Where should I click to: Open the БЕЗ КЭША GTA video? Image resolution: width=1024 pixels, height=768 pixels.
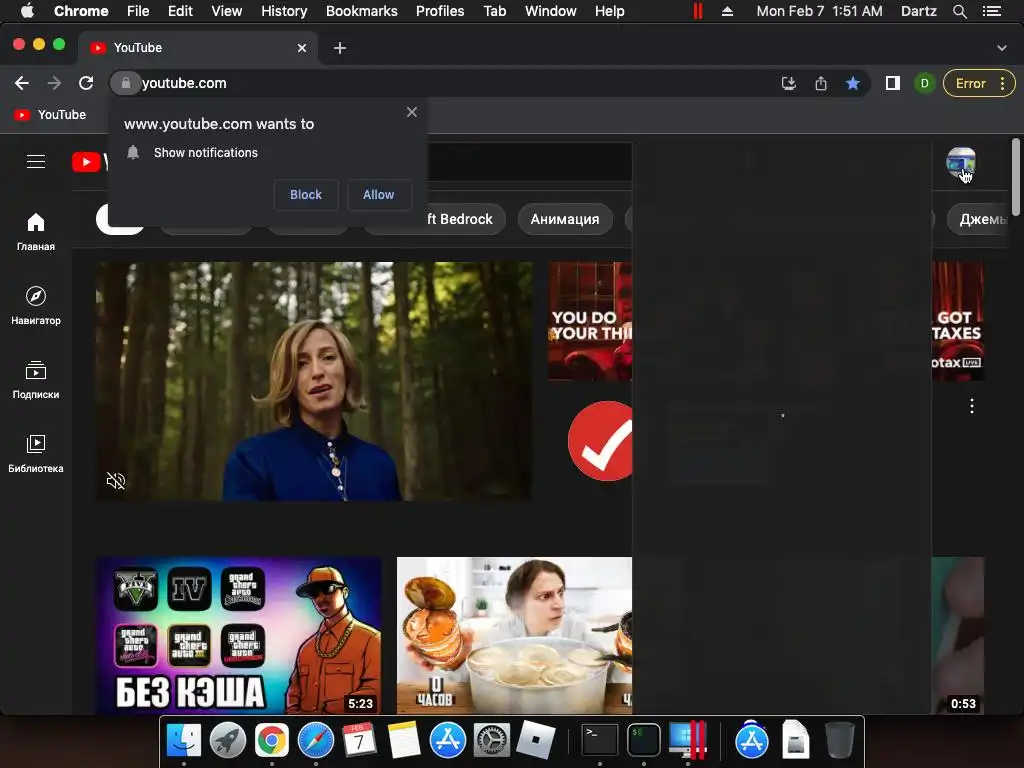pos(239,635)
